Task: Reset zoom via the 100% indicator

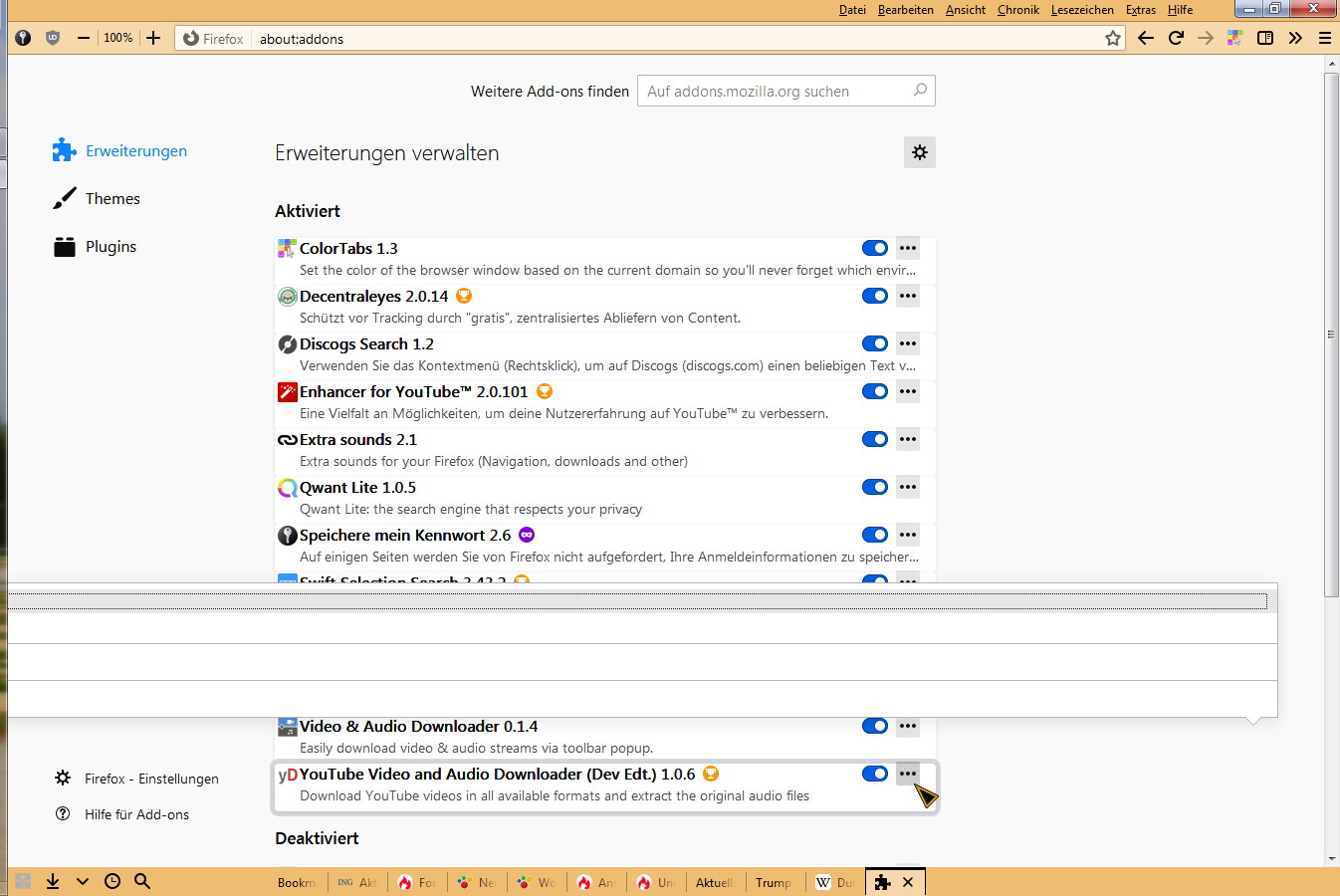Action: 118,38
